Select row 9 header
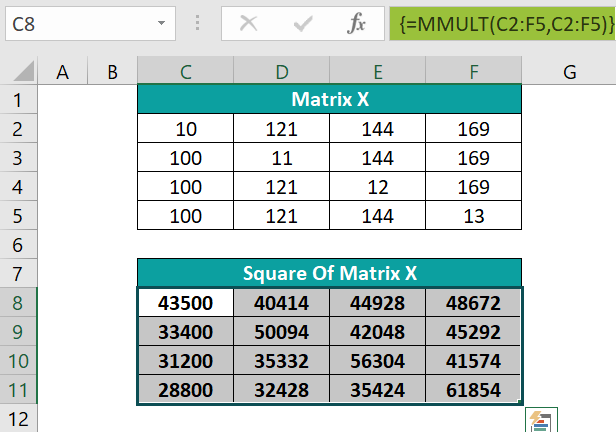This screenshot has height=432, width=616. click(x=18, y=331)
